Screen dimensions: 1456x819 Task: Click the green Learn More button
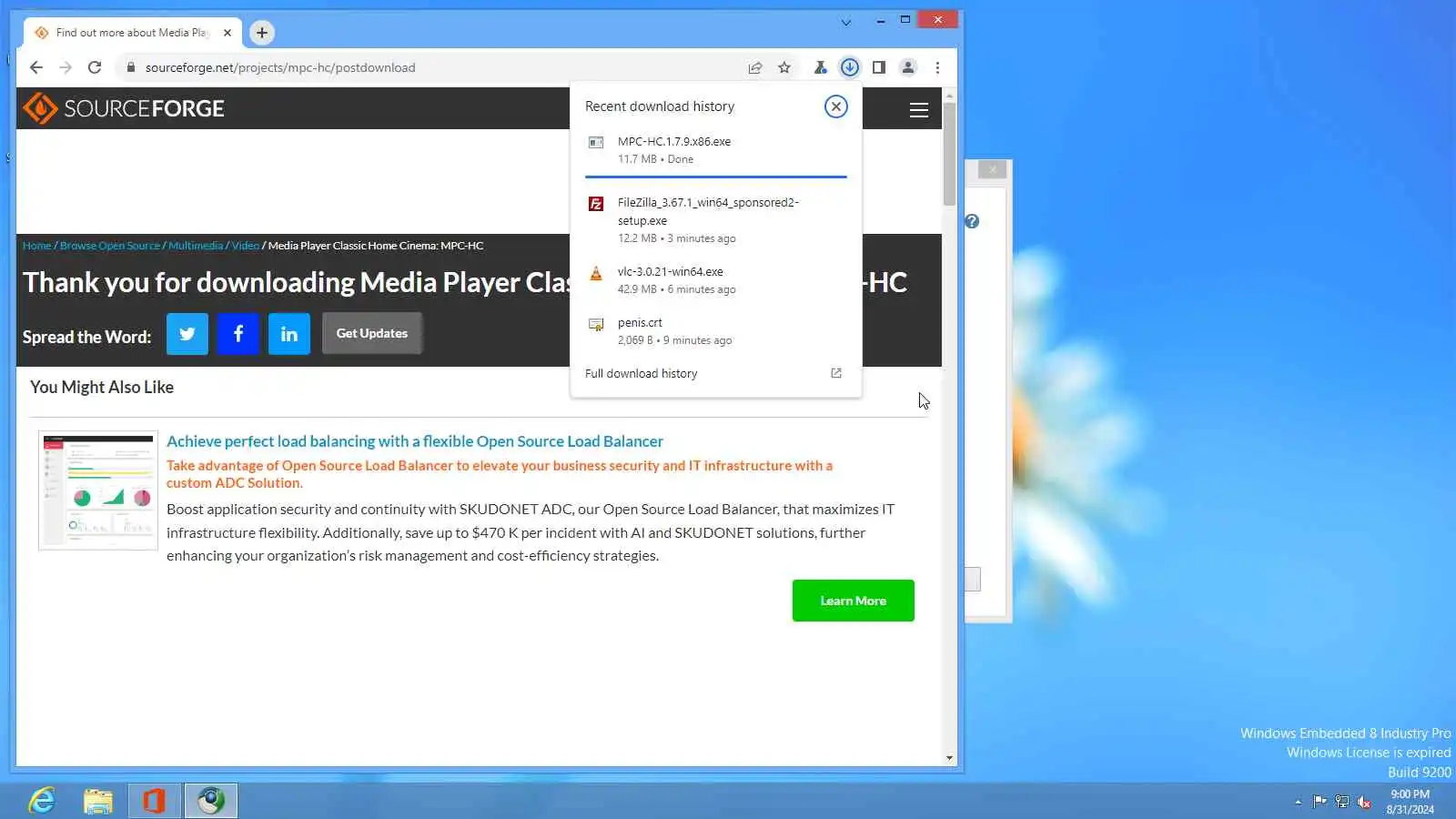coord(854,601)
